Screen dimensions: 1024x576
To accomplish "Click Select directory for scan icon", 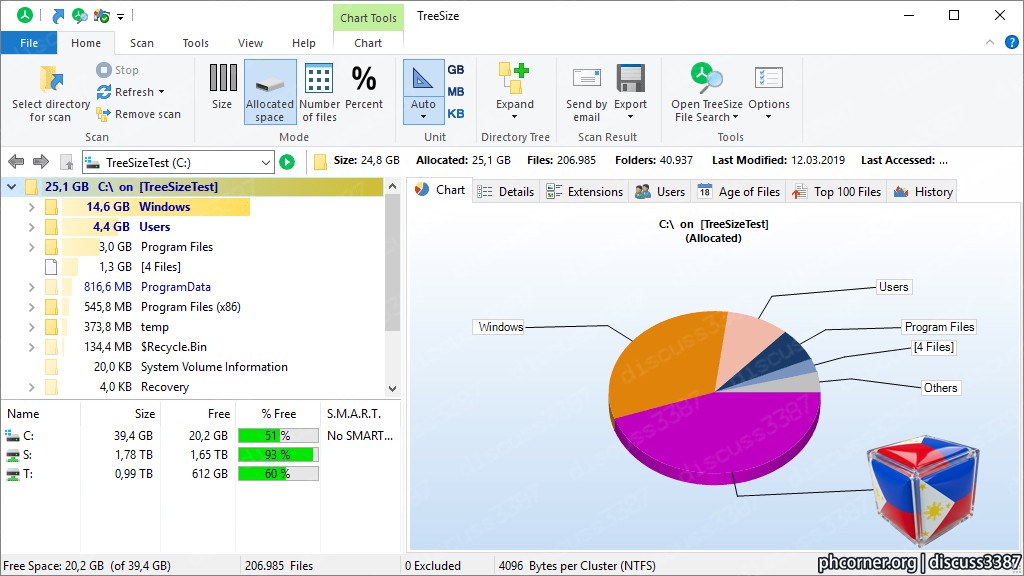I will 51,79.
